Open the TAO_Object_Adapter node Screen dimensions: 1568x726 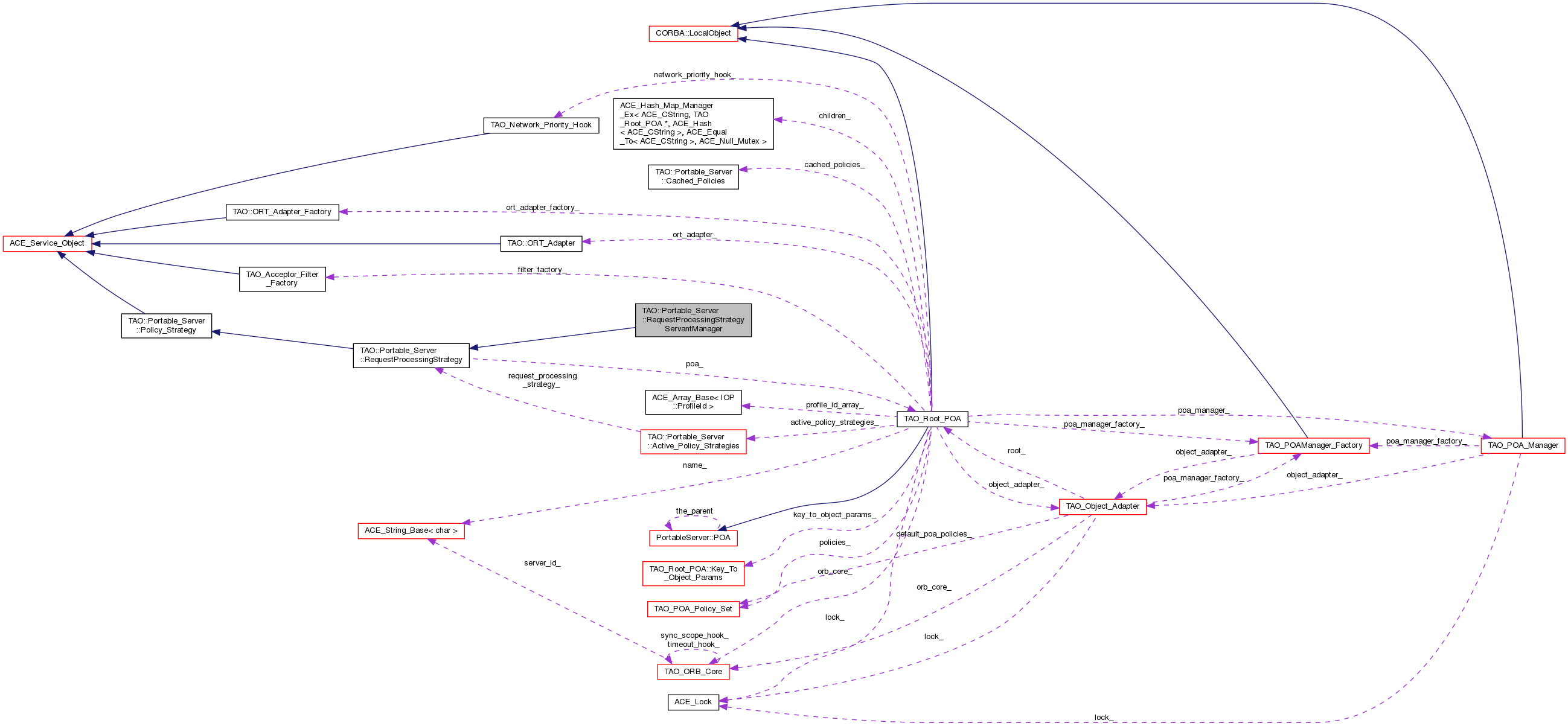1102,506
